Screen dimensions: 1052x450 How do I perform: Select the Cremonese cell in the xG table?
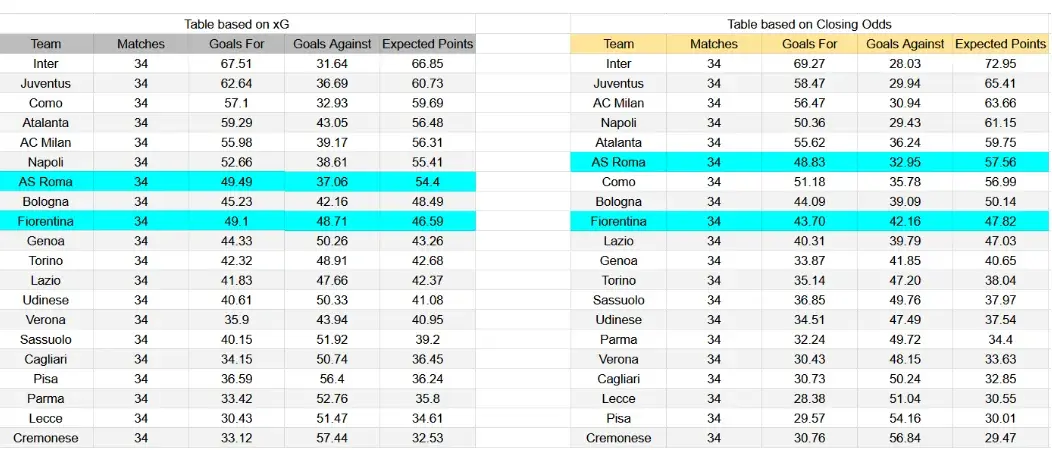pyautogui.click(x=46, y=438)
